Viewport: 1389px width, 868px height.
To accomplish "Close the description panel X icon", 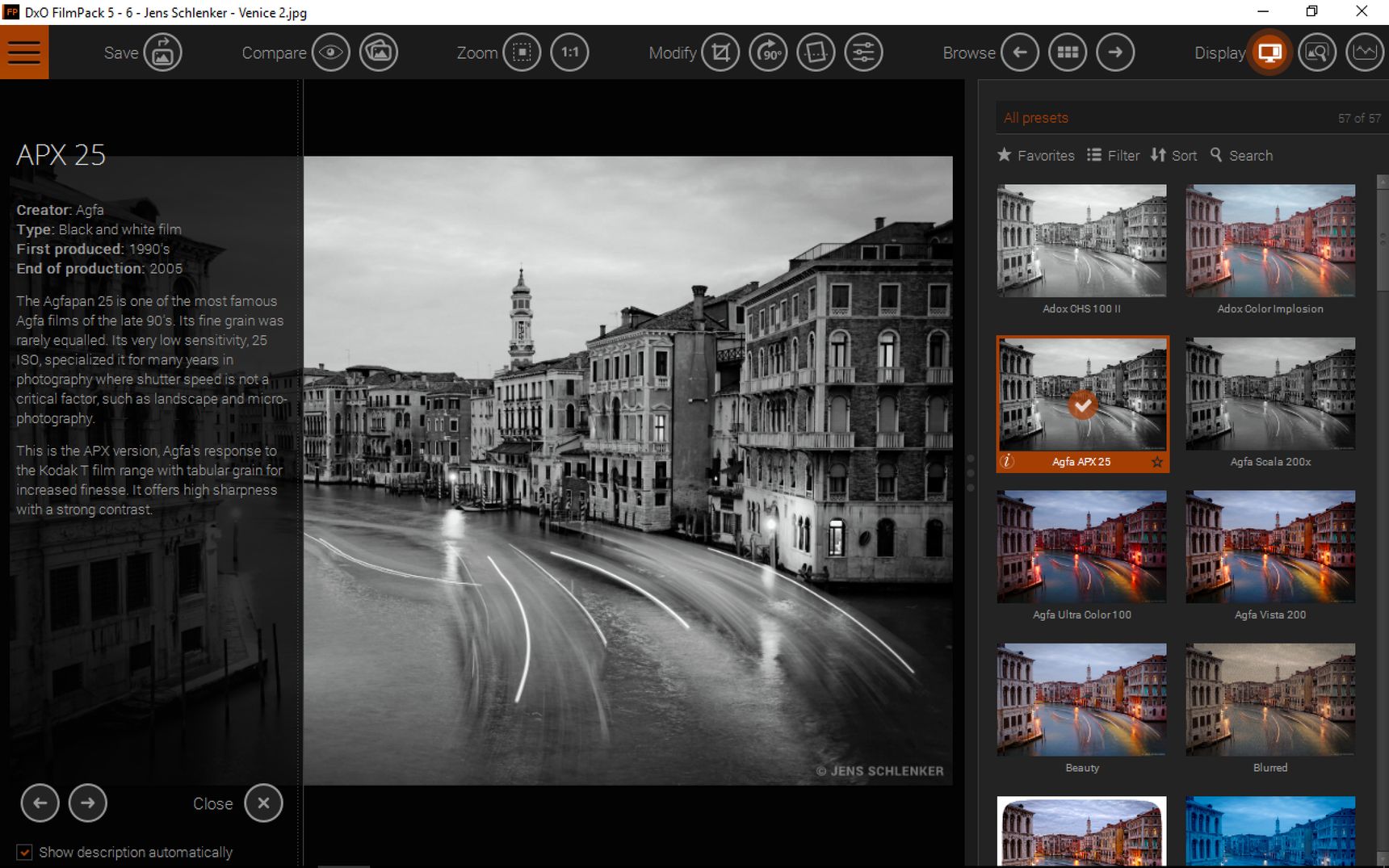I will pyautogui.click(x=263, y=803).
